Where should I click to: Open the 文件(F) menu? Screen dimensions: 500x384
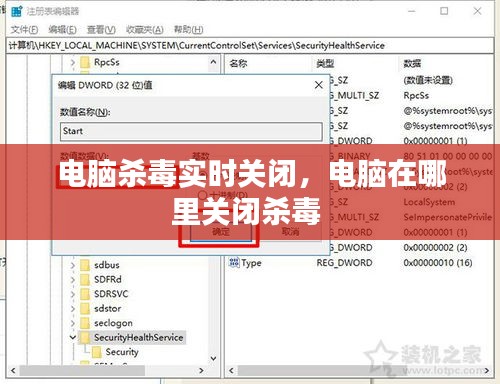click(x=24, y=30)
